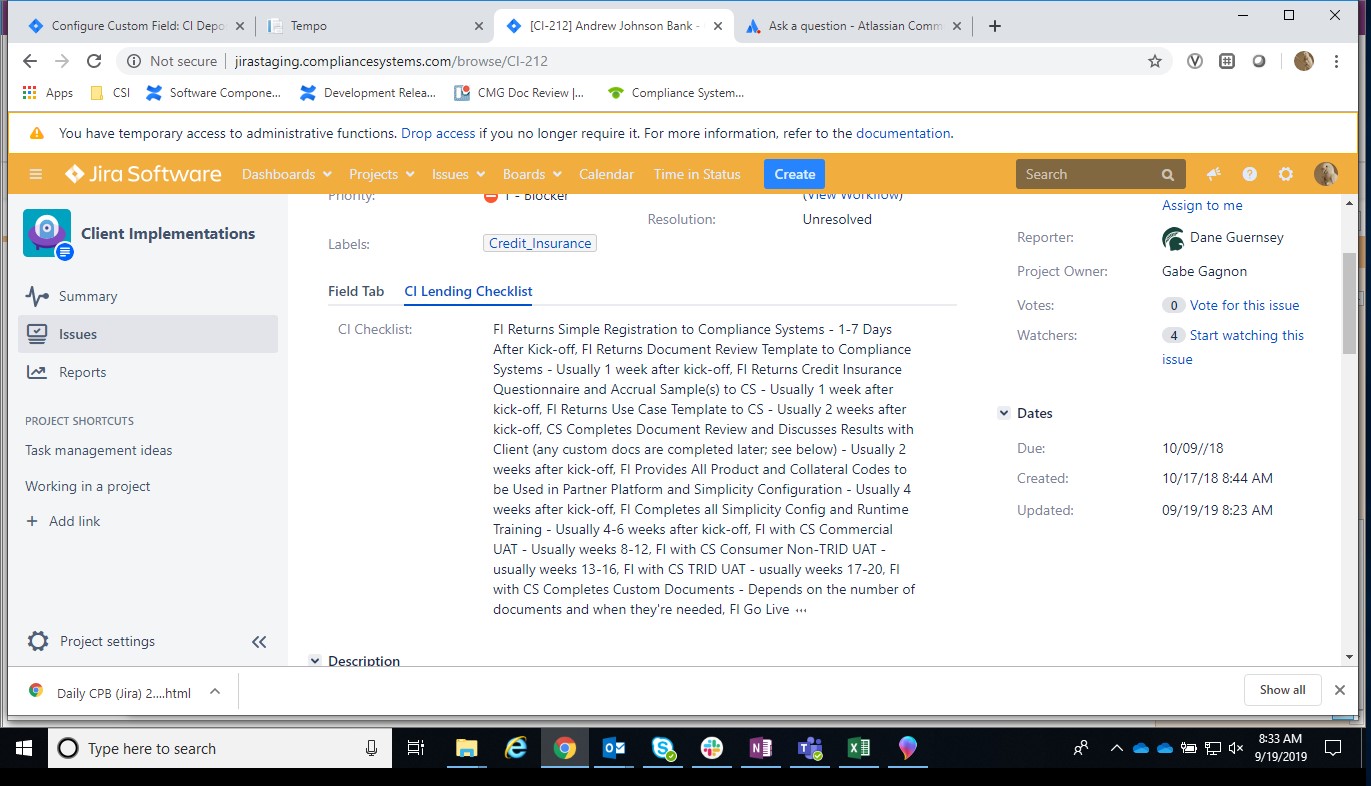This screenshot has width=1371, height=786.
Task: Select the CI Lending Checklist tab
Action: (x=468, y=291)
